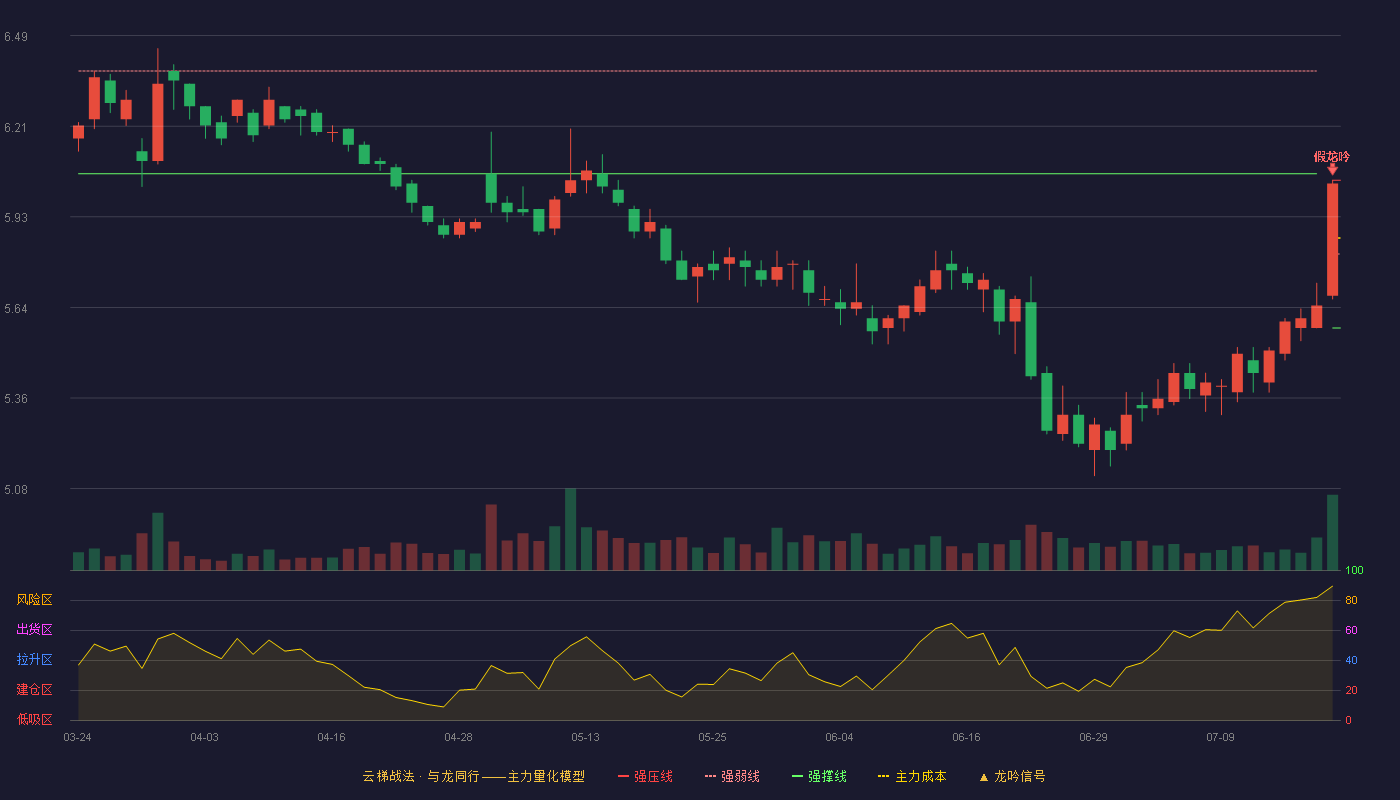
Task: Click the 假龙吟 signal label
Action: tap(1332, 157)
